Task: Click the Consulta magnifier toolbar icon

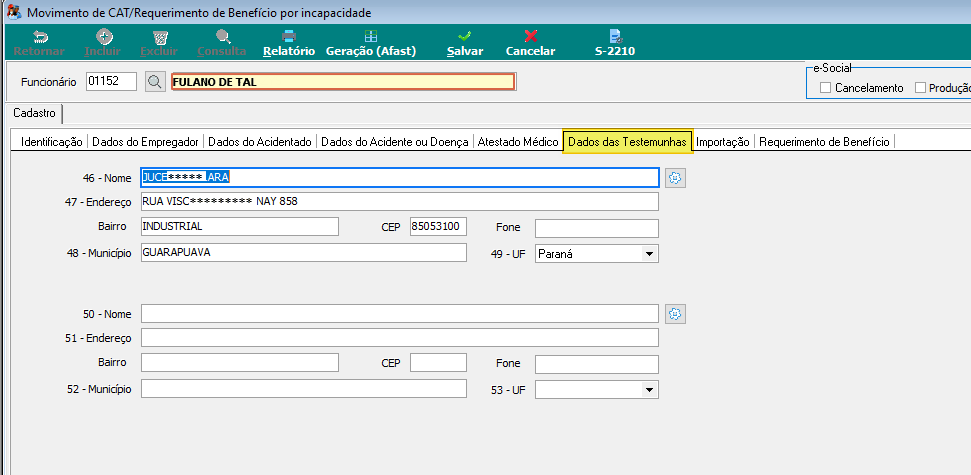Action: pyautogui.click(x=222, y=37)
